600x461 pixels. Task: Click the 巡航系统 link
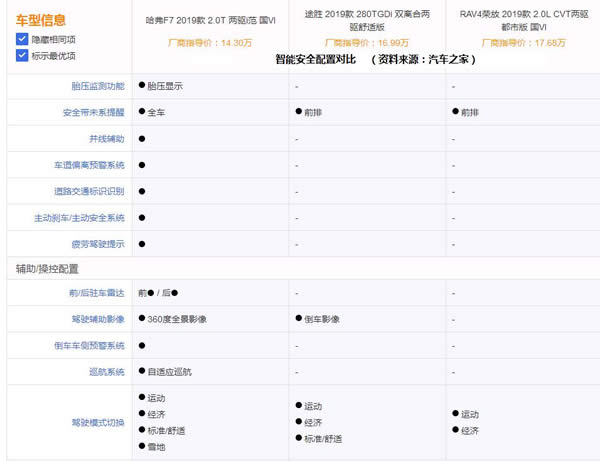click(107, 372)
